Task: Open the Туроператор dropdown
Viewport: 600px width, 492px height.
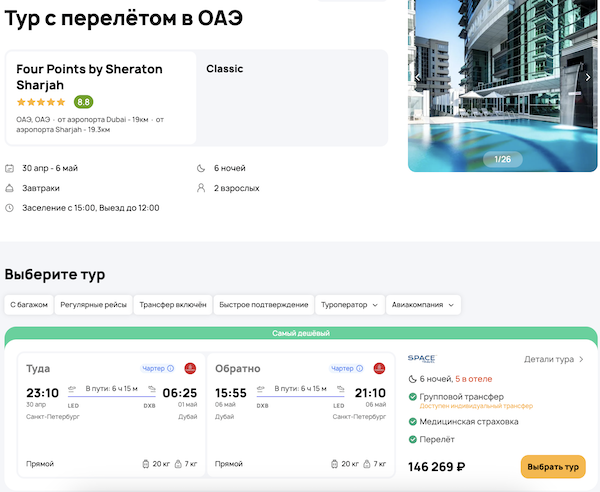Action: (x=348, y=304)
